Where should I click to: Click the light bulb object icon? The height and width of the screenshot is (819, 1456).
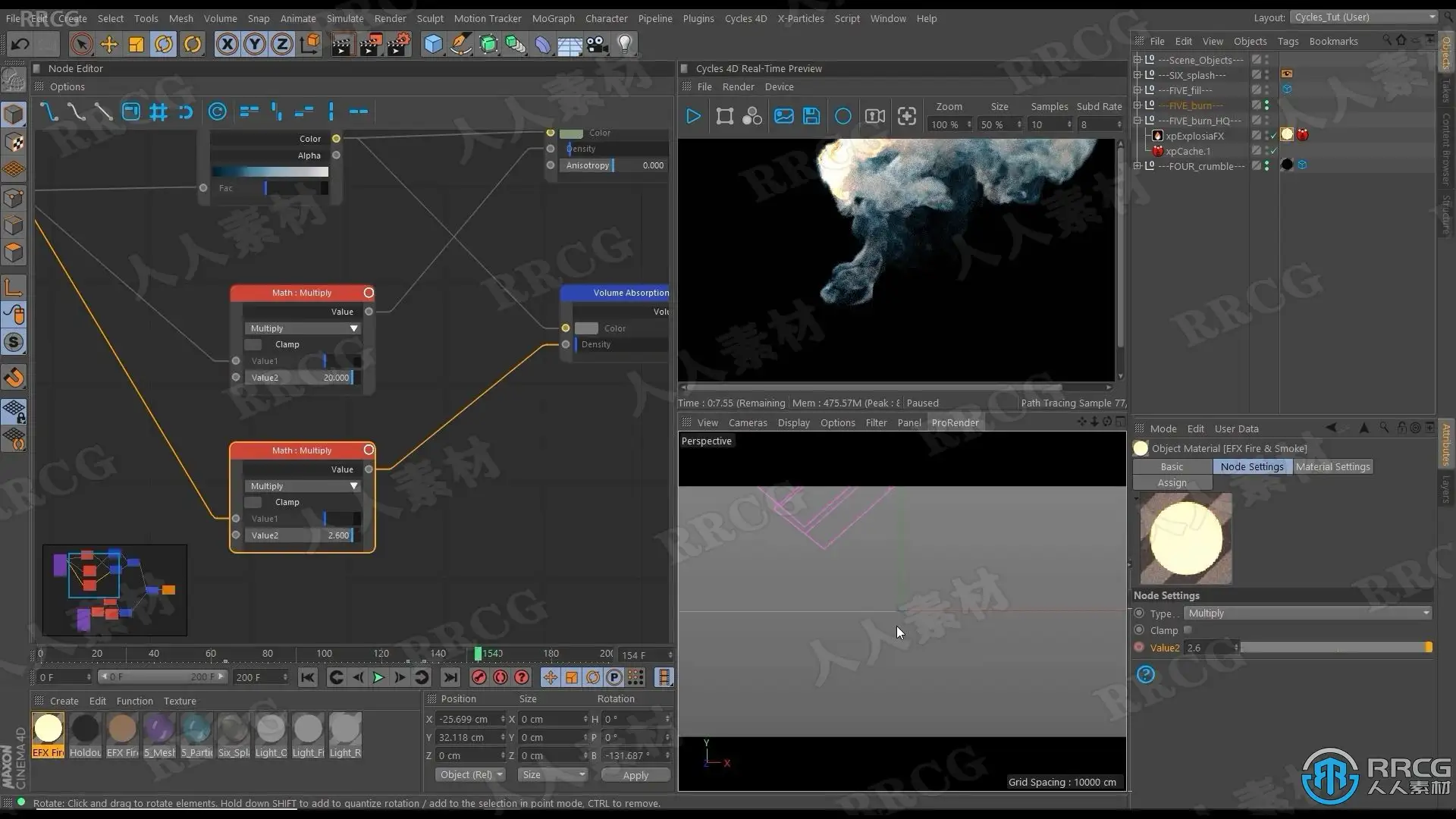point(625,44)
